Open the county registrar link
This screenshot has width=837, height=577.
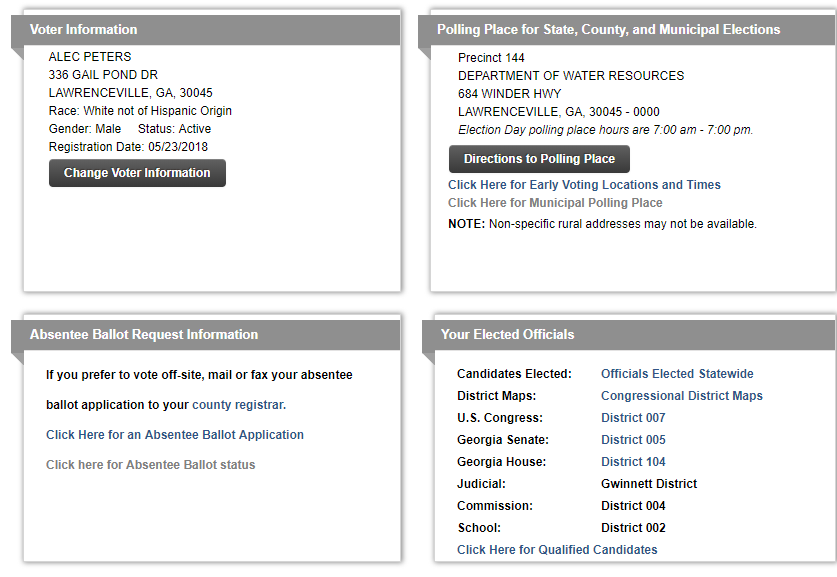(239, 405)
